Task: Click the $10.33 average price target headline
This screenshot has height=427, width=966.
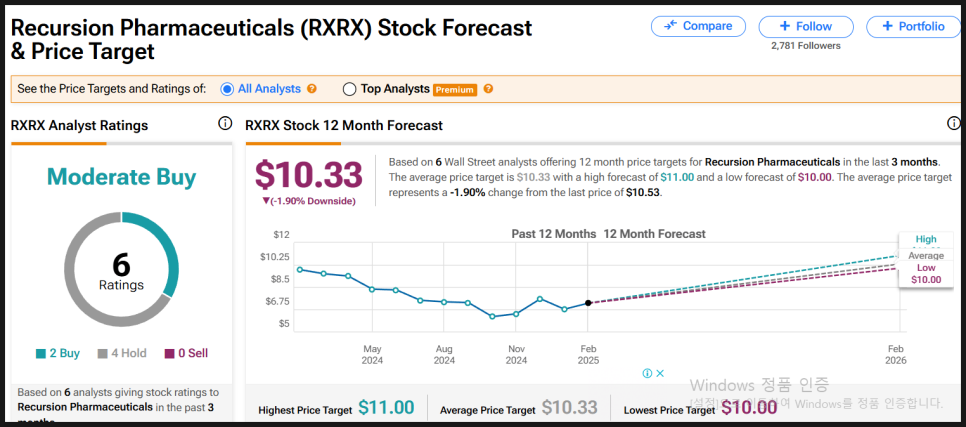Action: pyautogui.click(x=309, y=176)
